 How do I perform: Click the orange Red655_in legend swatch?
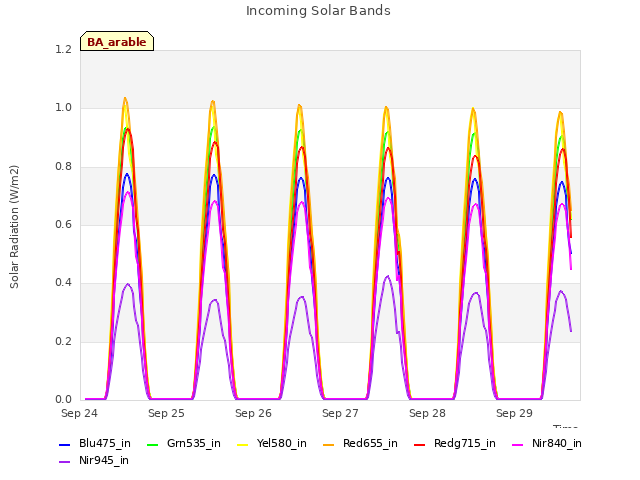(329, 444)
